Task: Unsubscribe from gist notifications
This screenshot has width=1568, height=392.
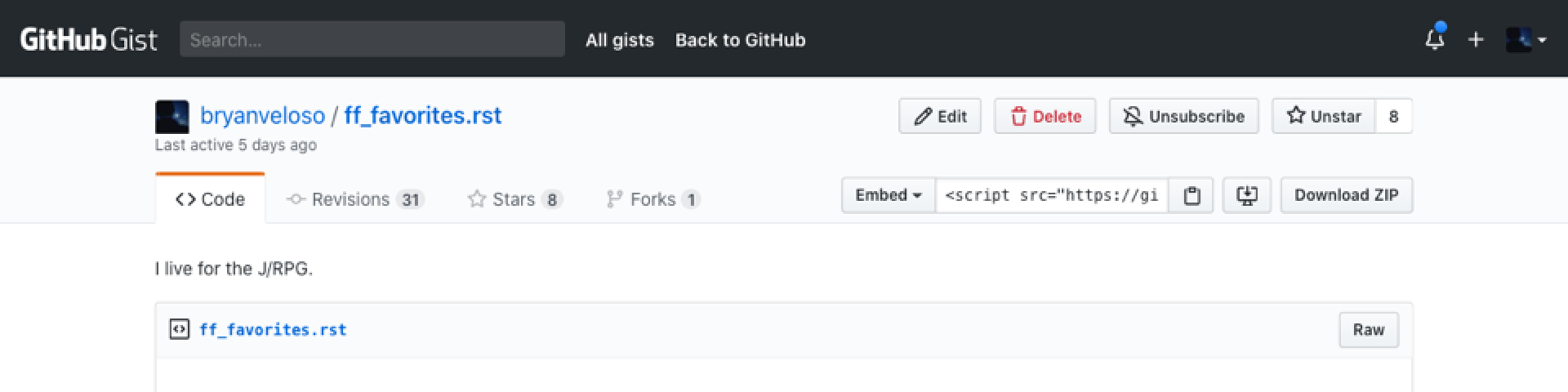Action: click(1183, 116)
